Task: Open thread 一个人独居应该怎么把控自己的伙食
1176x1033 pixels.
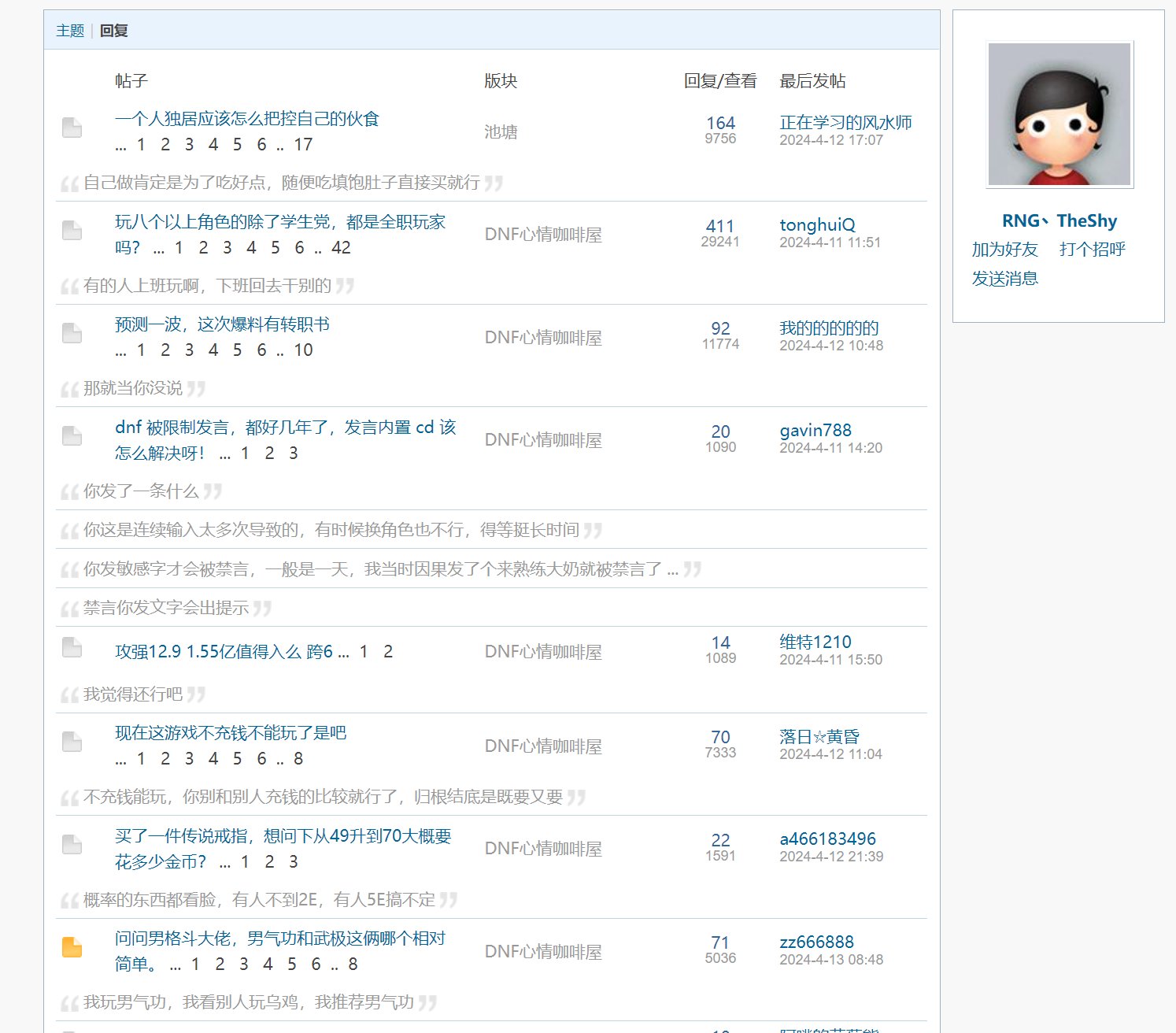Action: click(x=247, y=119)
